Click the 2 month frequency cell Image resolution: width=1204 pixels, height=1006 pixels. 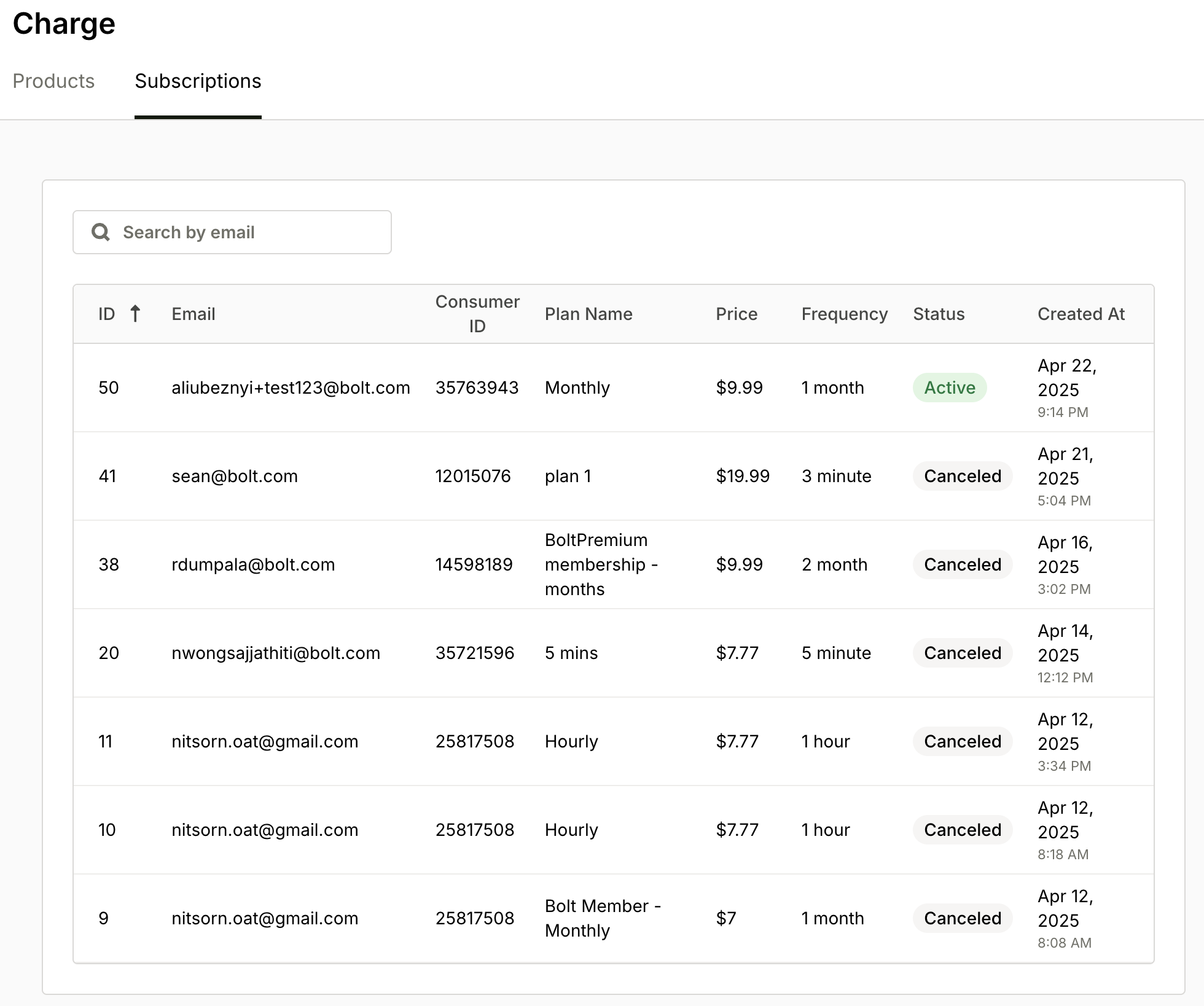835,564
